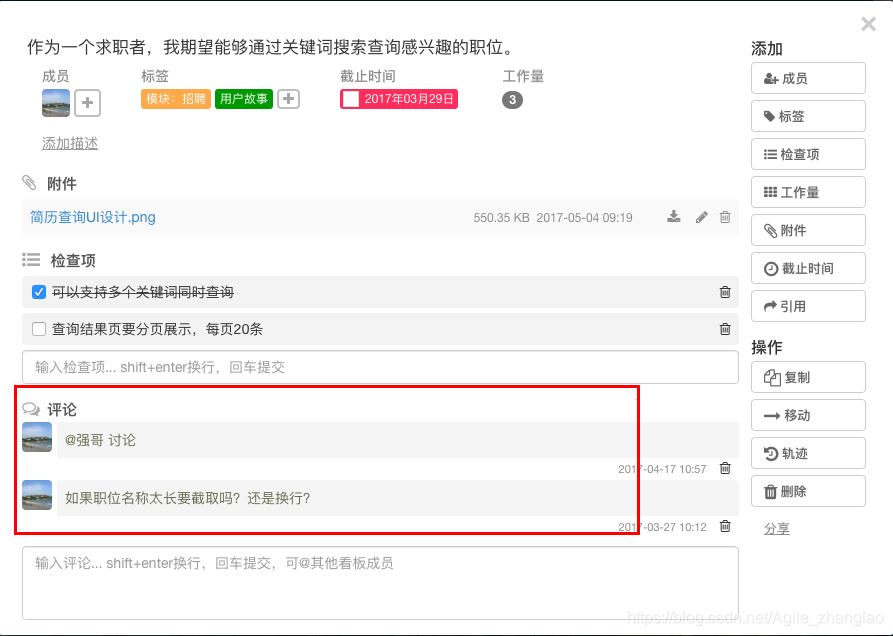This screenshot has height=636, width=893.
Task: Download the 简历查询UI设计.png attachment
Action: point(674,217)
